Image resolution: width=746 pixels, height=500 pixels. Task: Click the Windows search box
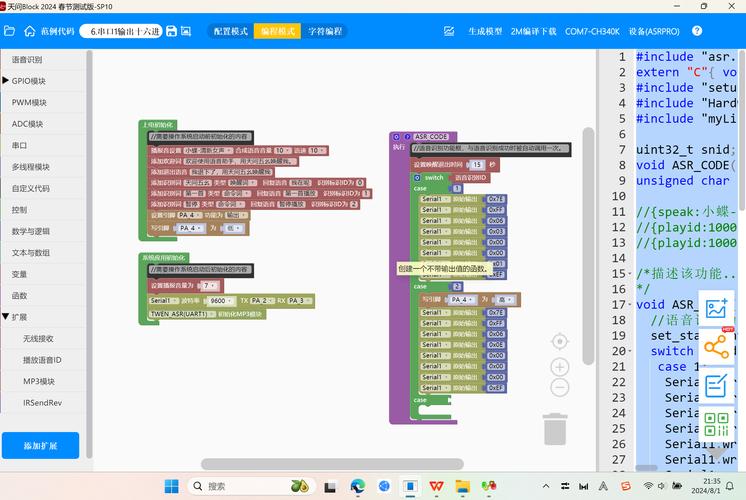click(x=251, y=486)
